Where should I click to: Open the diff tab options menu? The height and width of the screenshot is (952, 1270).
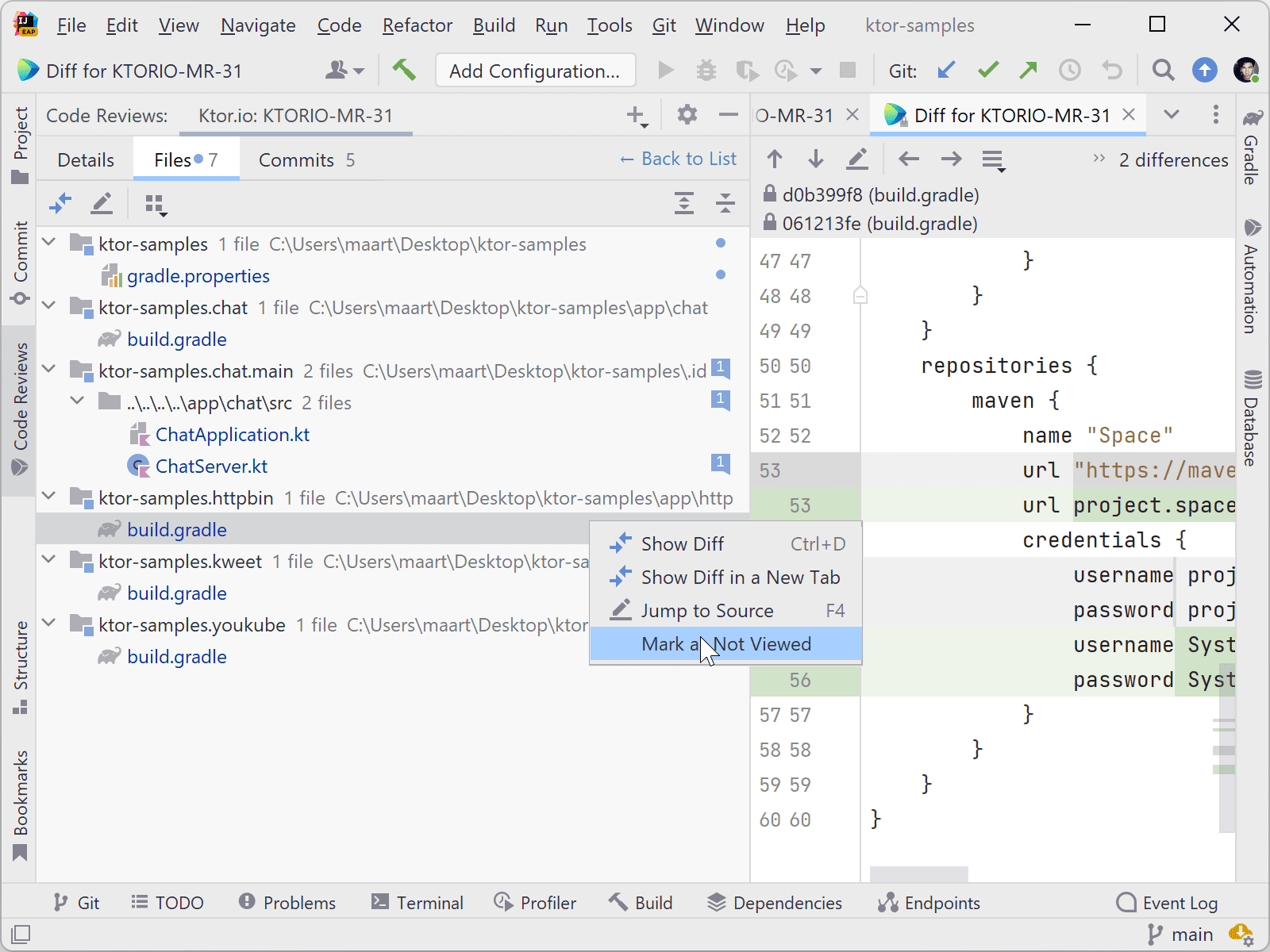coord(1215,115)
